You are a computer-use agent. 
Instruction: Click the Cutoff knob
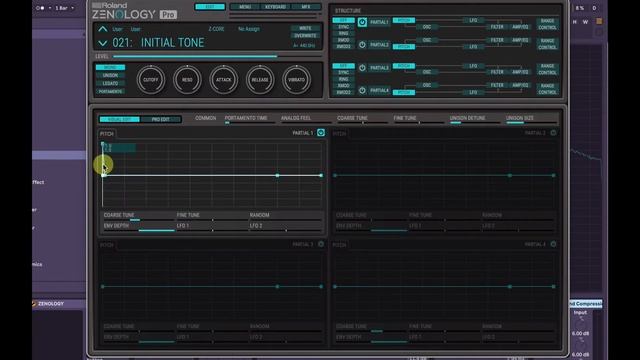pyautogui.click(x=151, y=80)
